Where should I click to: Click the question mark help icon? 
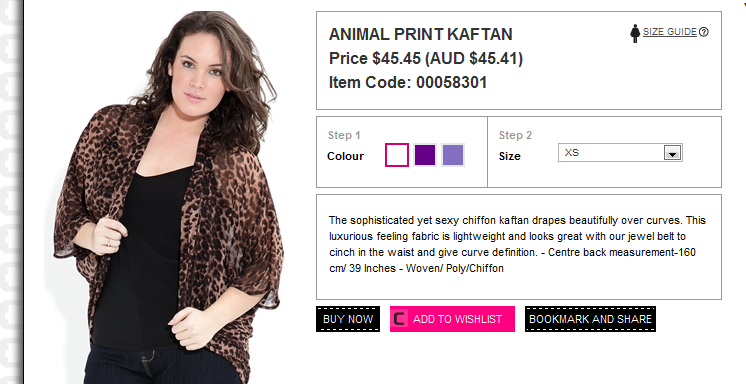(x=704, y=32)
